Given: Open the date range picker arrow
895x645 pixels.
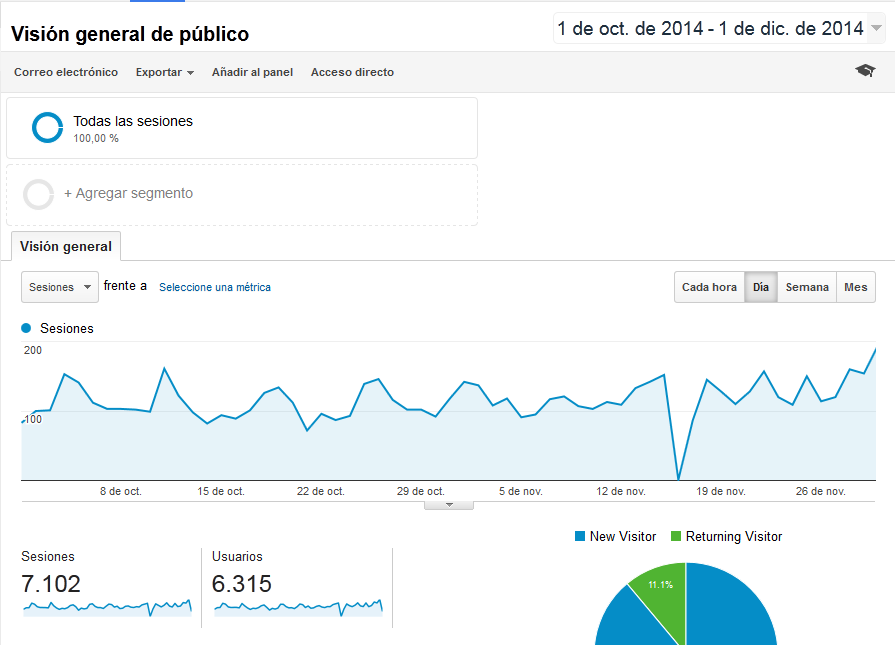Looking at the screenshot, I should (876, 28).
